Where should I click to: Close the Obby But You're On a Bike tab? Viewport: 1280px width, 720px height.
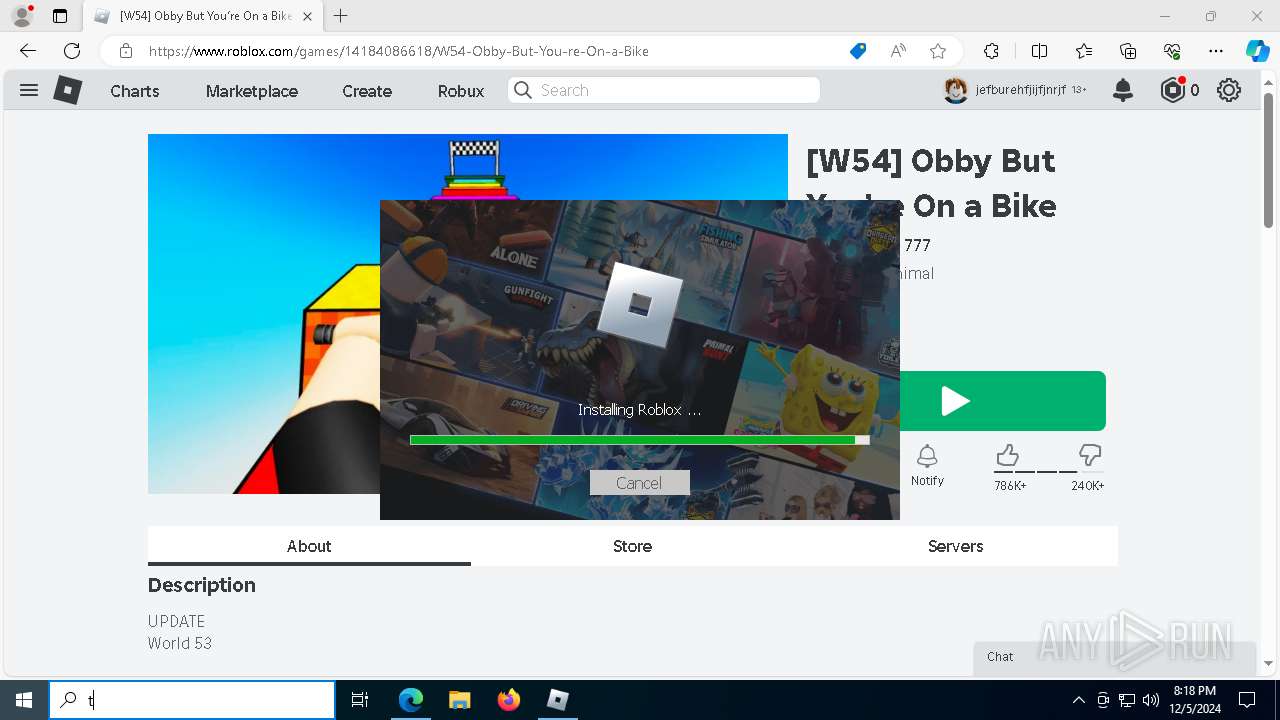tap(307, 16)
